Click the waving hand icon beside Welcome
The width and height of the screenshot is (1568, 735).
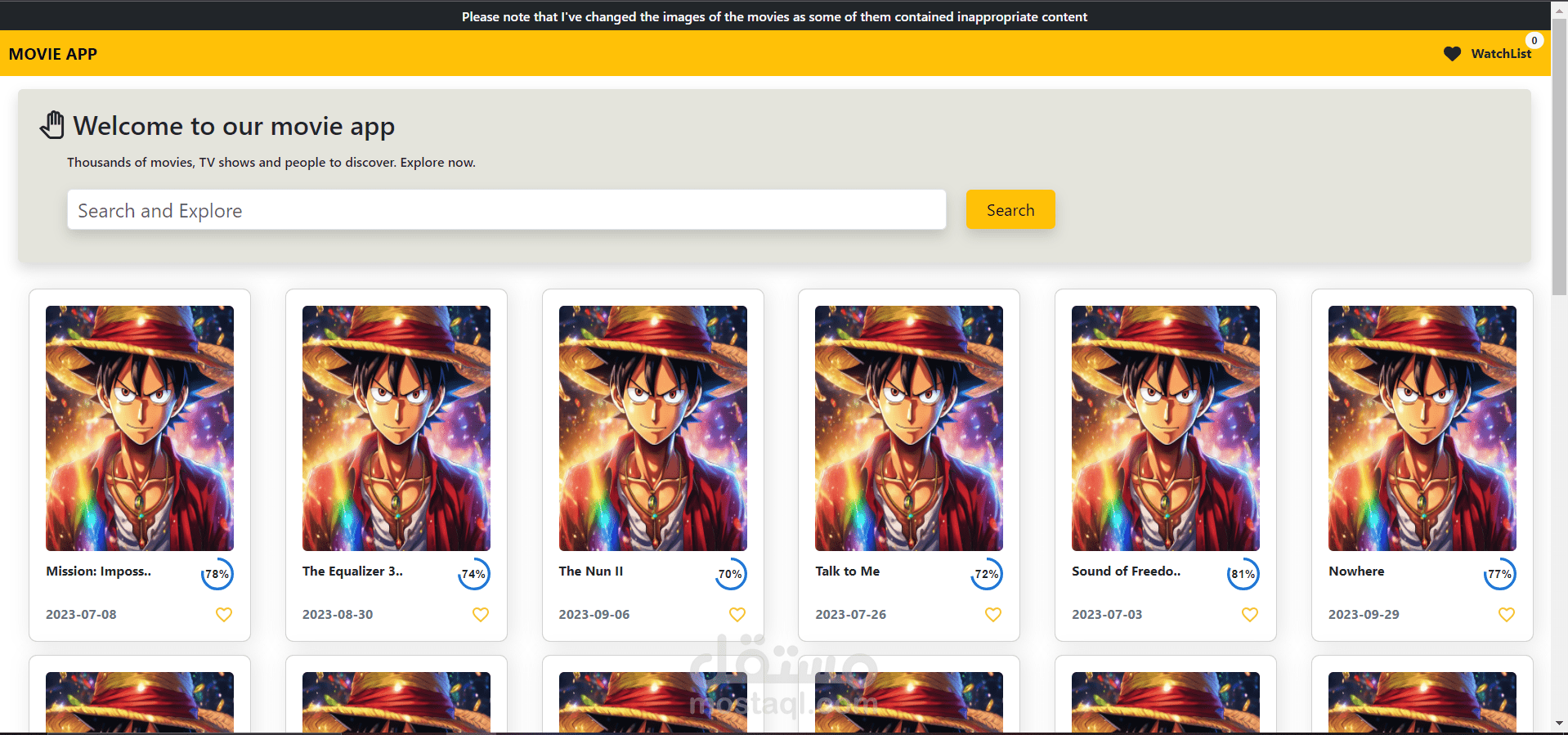pos(52,125)
